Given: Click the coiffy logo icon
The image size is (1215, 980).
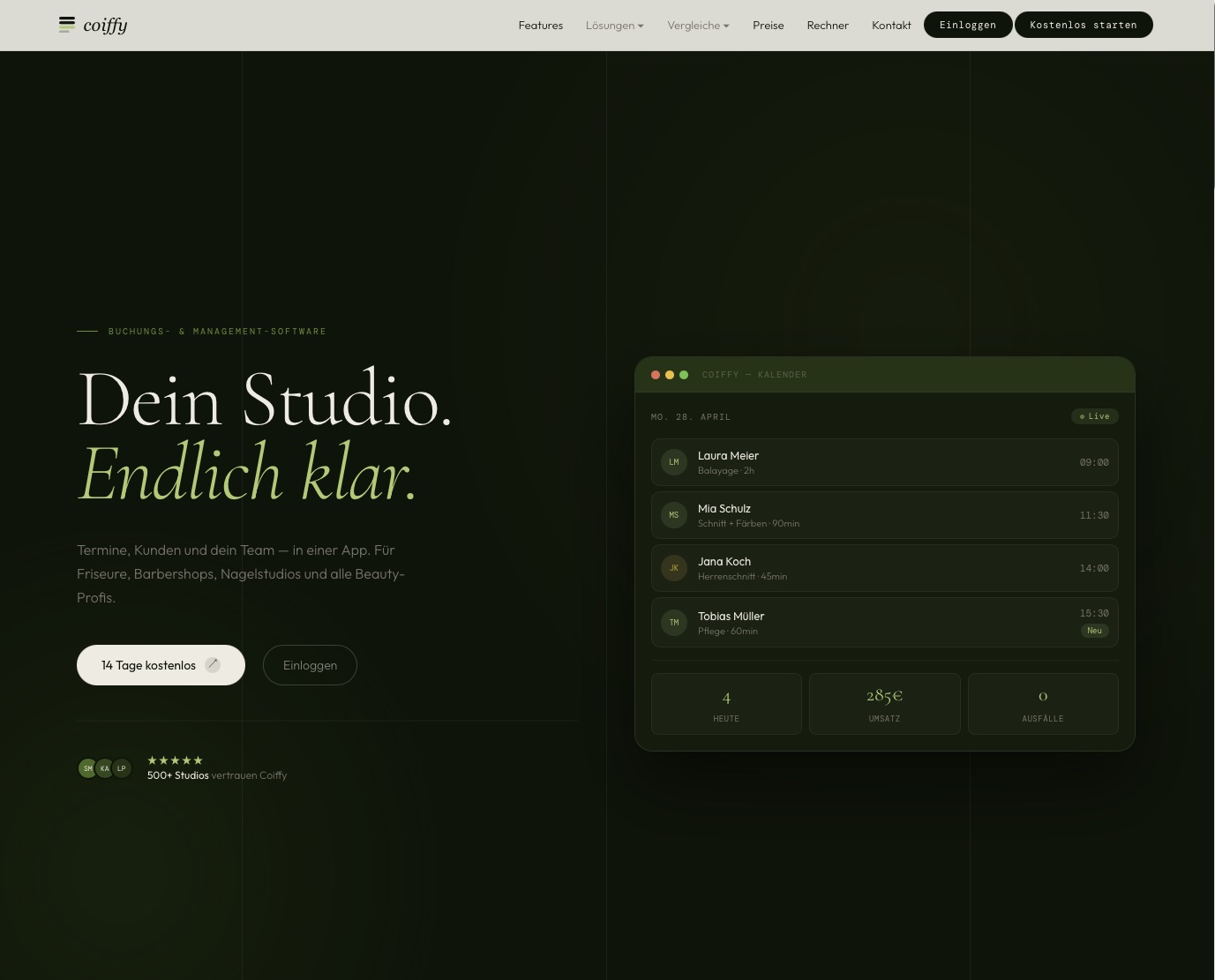Looking at the screenshot, I should click(67, 25).
